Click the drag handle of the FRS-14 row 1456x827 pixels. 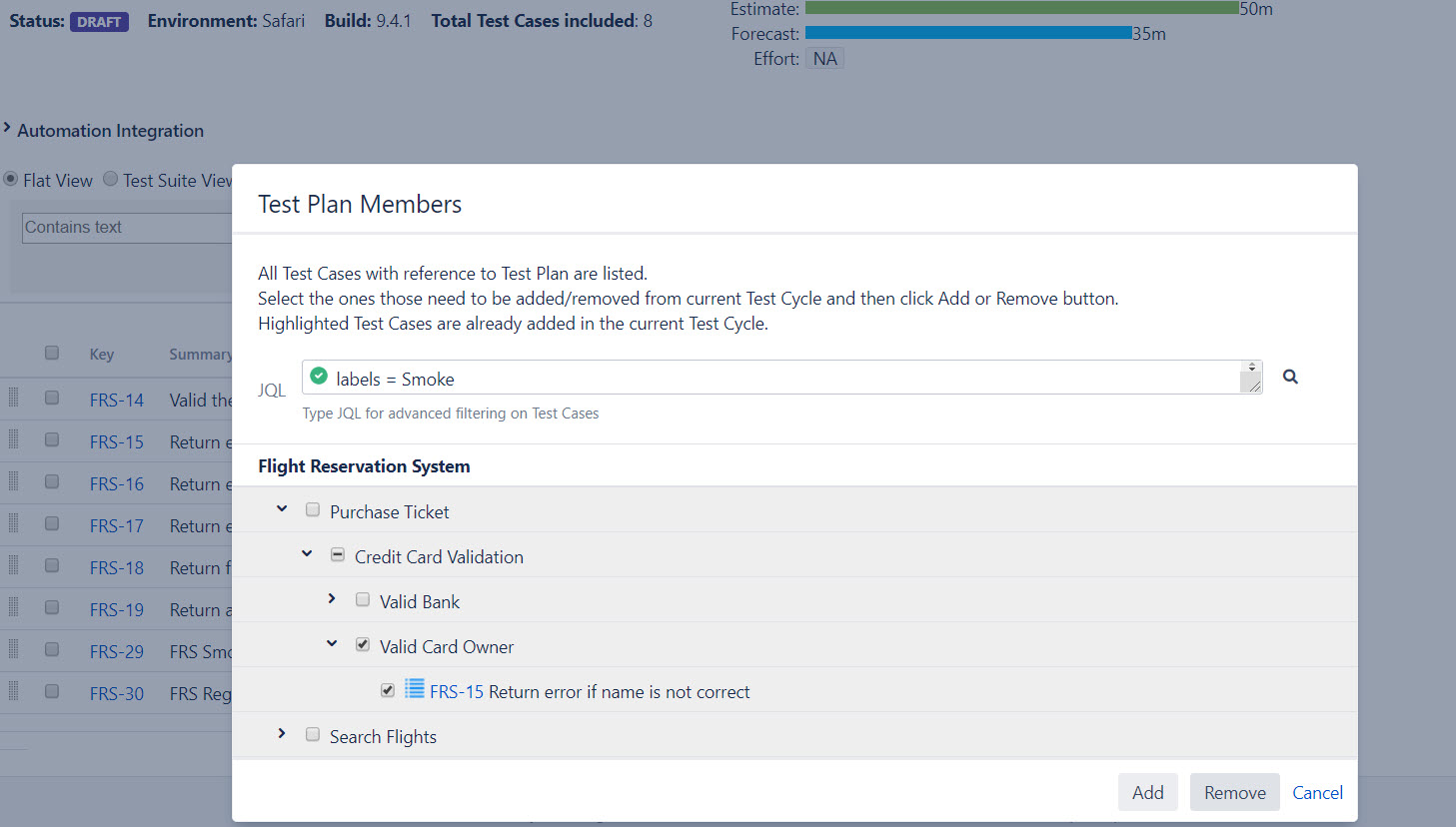point(14,398)
